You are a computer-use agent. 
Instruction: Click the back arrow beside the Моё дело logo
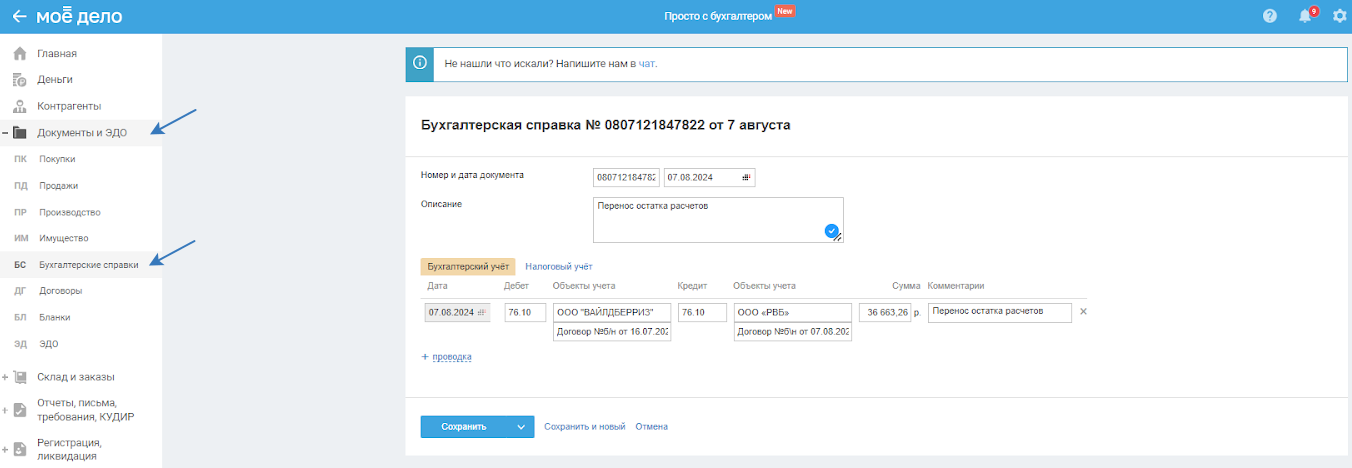point(19,16)
